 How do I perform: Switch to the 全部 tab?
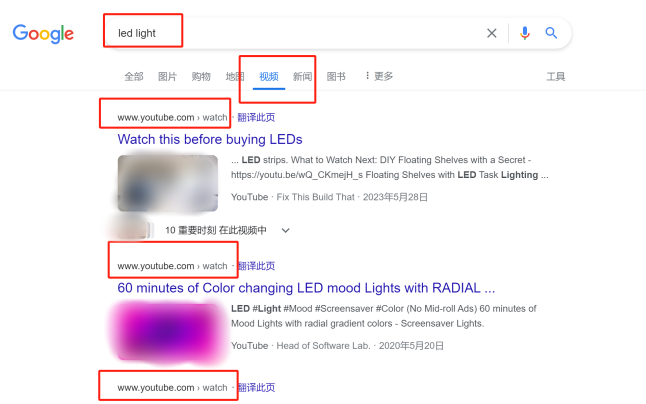coord(134,77)
